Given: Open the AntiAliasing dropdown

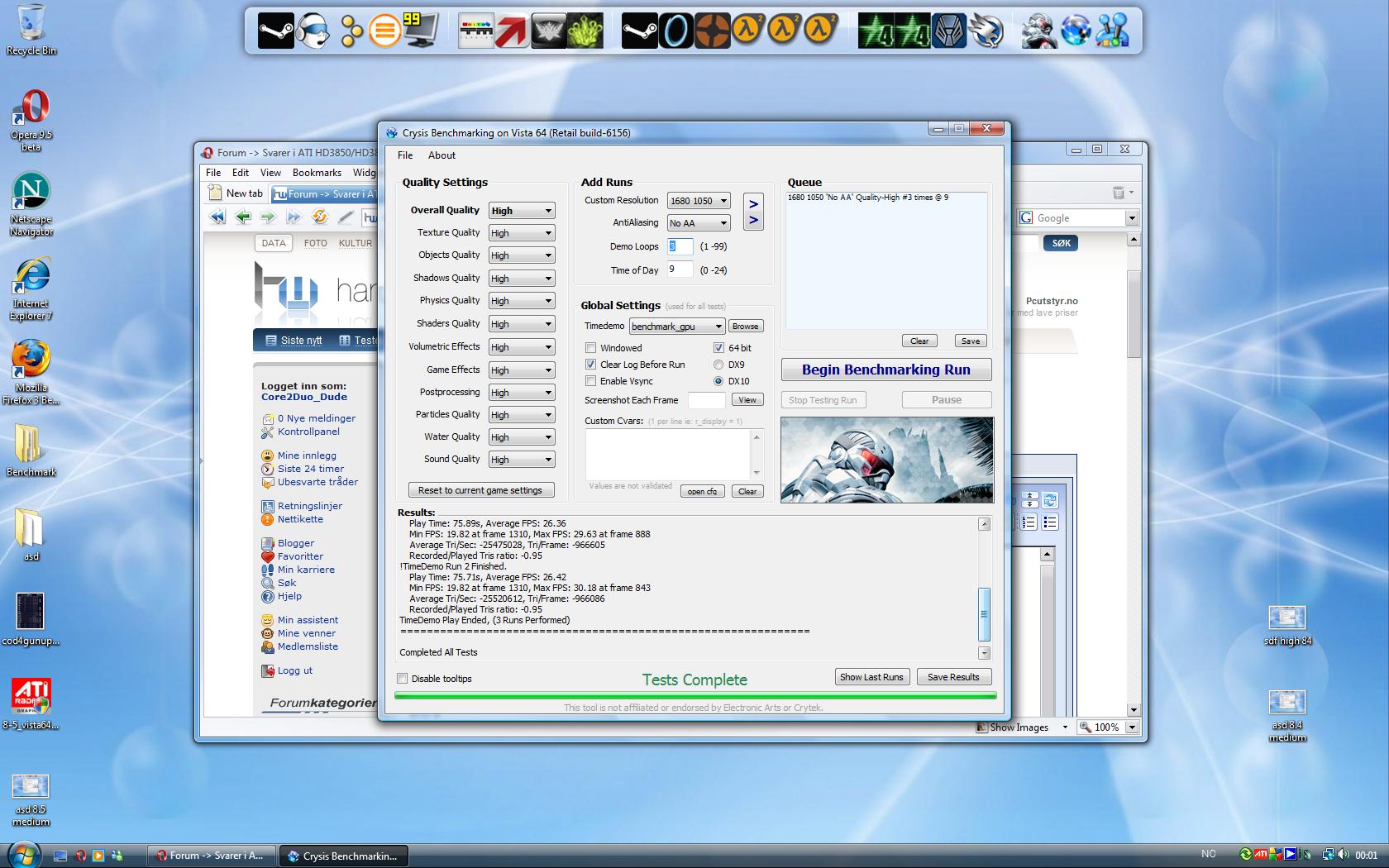Looking at the screenshot, I should coord(699,223).
